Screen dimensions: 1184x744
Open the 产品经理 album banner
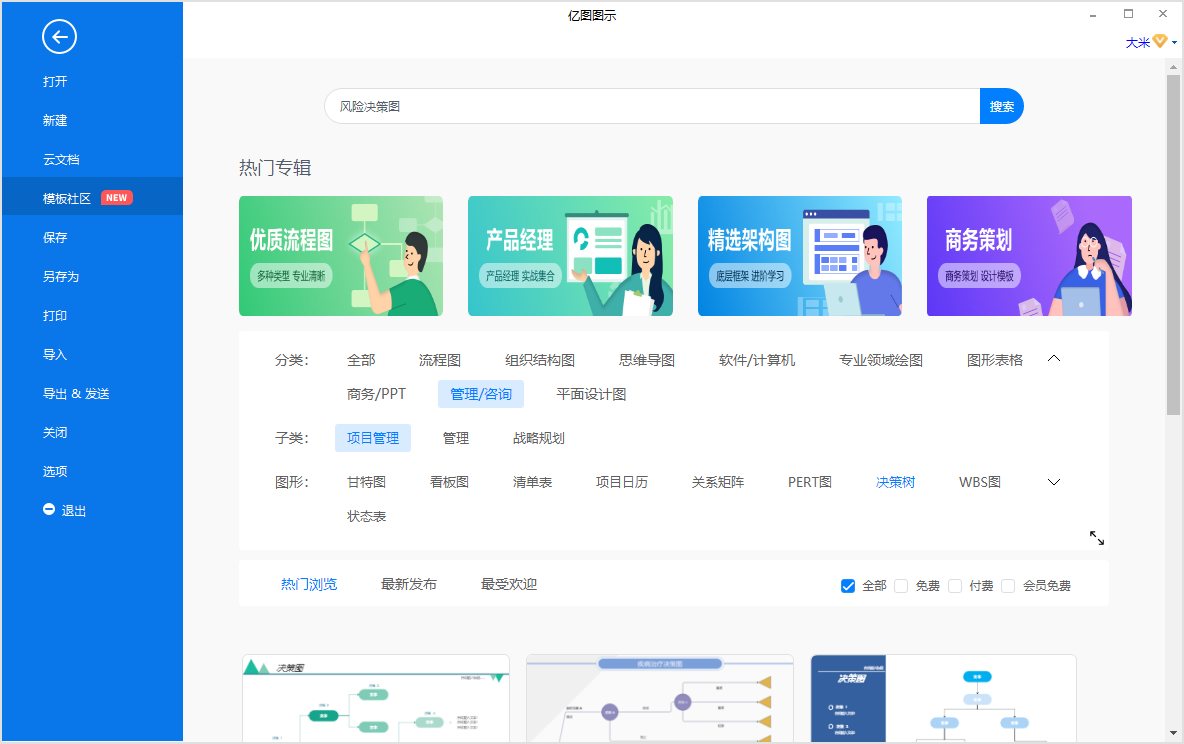(x=570, y=256)
